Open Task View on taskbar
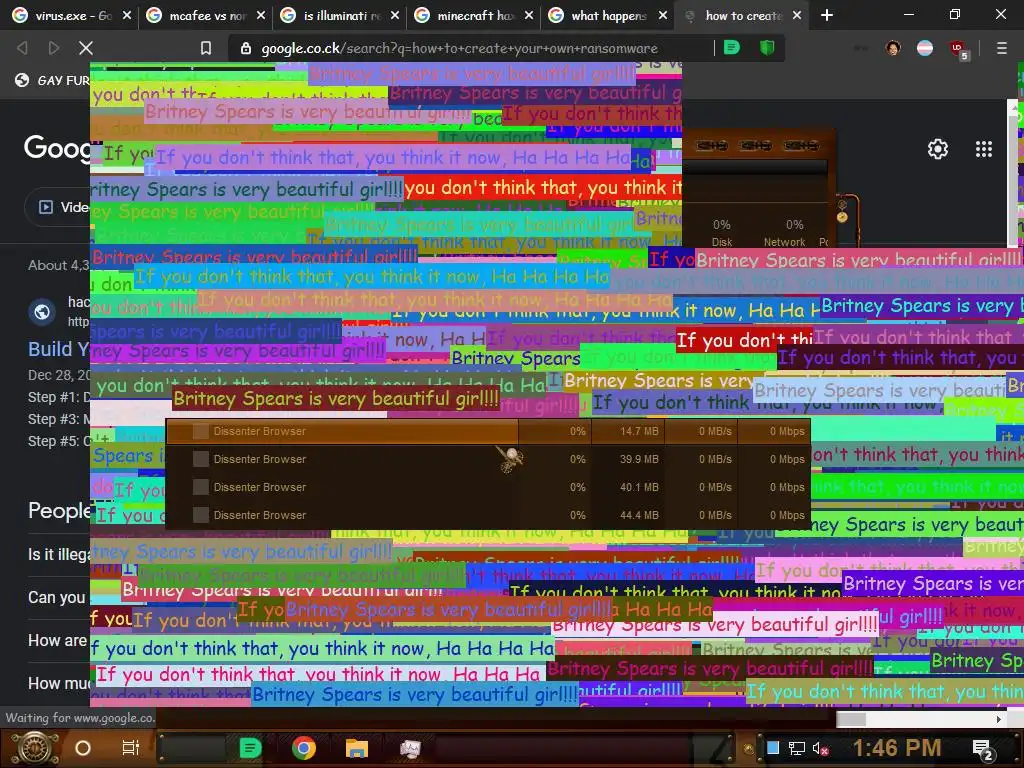Image resolution: width=1024 pixels, height=768 pixels. (x=131, y=748)
